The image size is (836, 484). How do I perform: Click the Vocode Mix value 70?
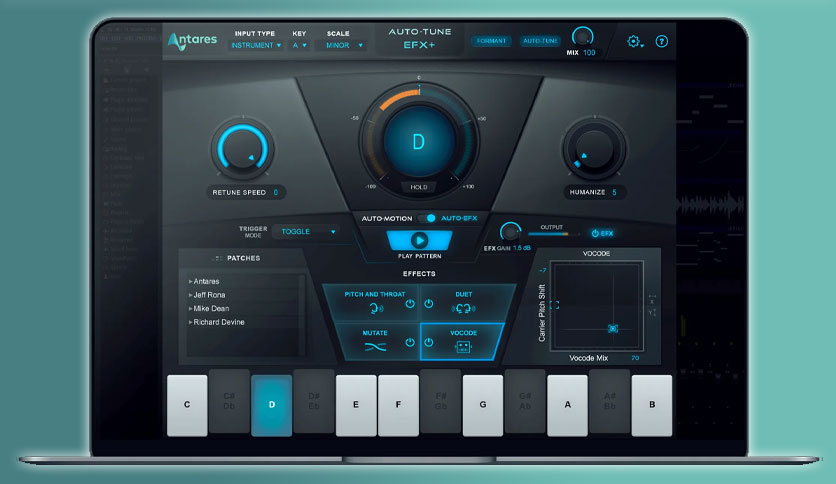(635, 358)
